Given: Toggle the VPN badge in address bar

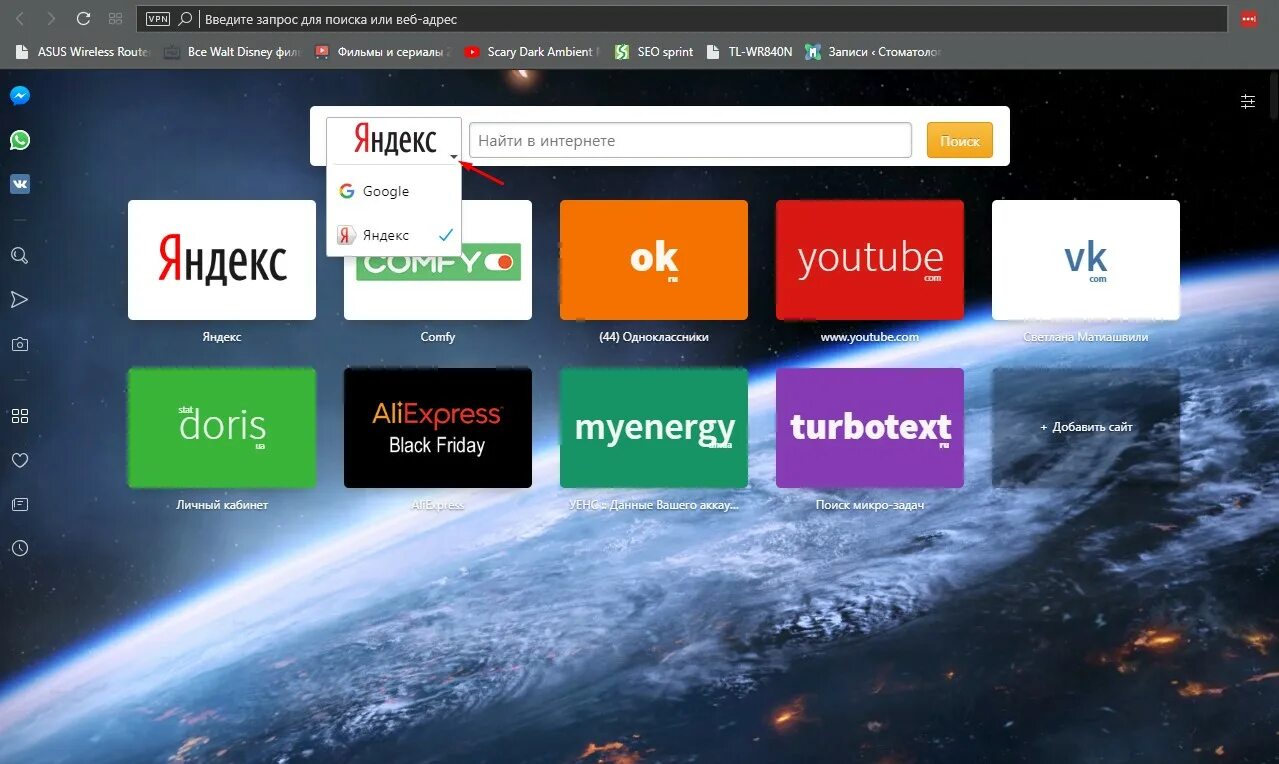Looking at the screenshot, I should coord(158,19).
